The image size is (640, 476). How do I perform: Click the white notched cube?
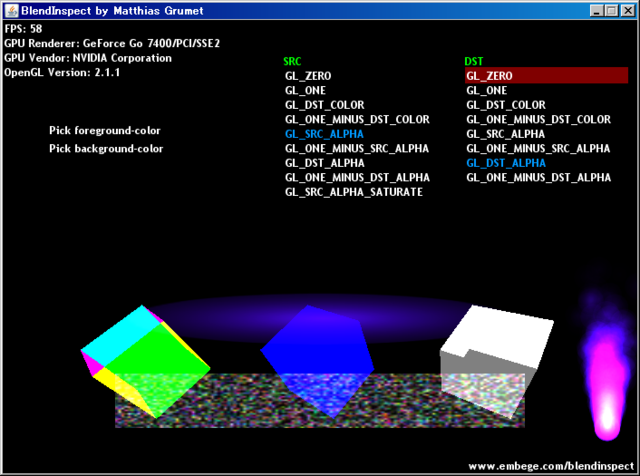497,361
